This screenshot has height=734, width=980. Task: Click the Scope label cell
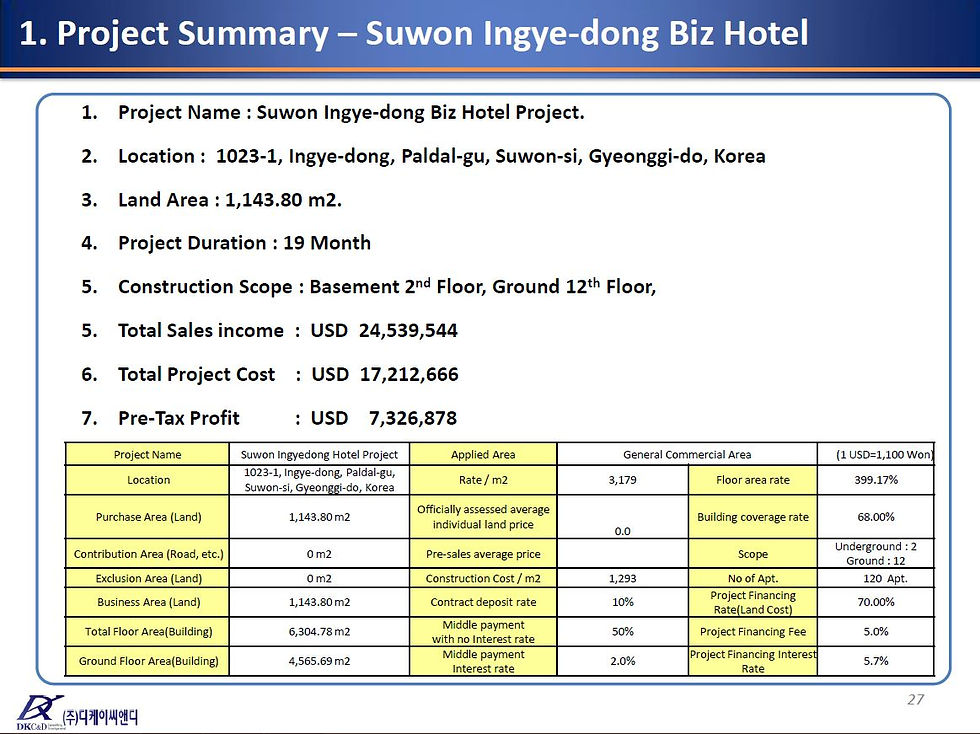752,554
